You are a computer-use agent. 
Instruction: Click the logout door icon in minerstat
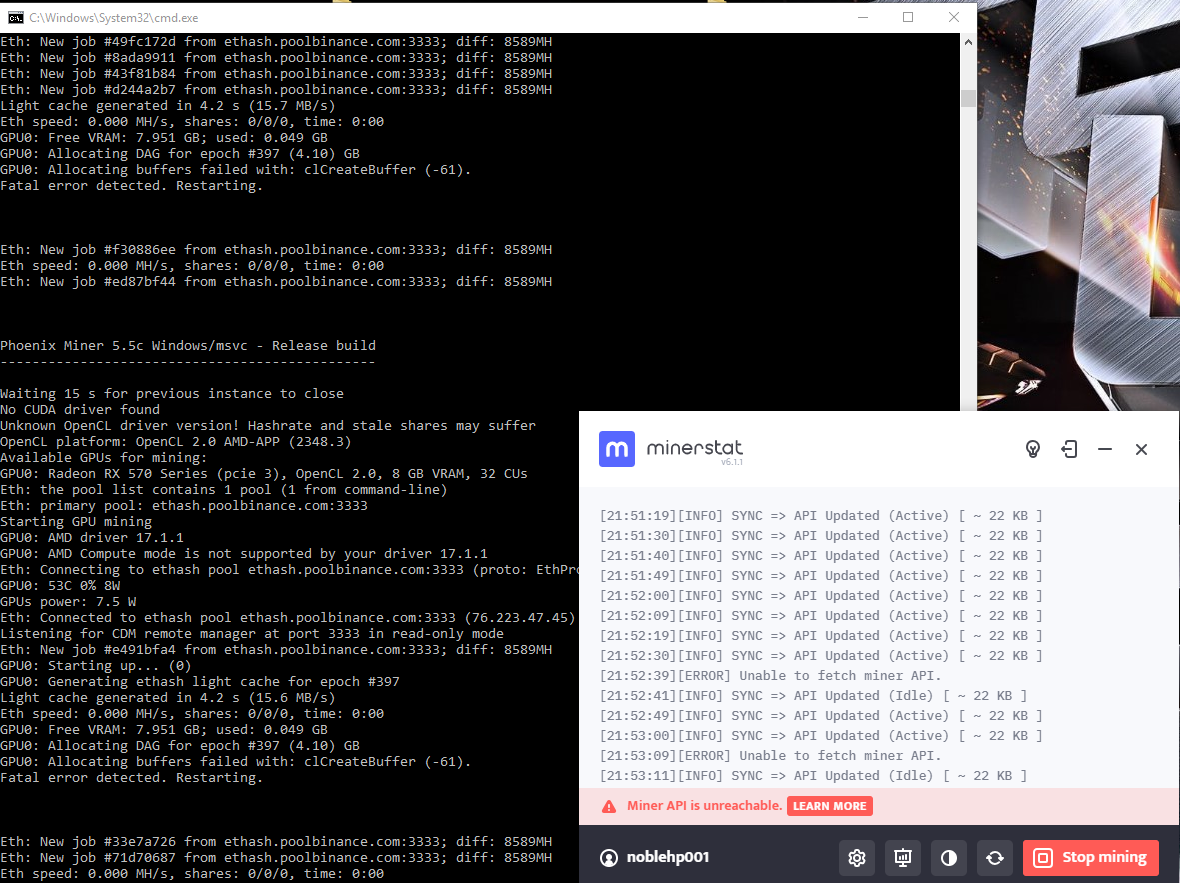click(1069, 449)
